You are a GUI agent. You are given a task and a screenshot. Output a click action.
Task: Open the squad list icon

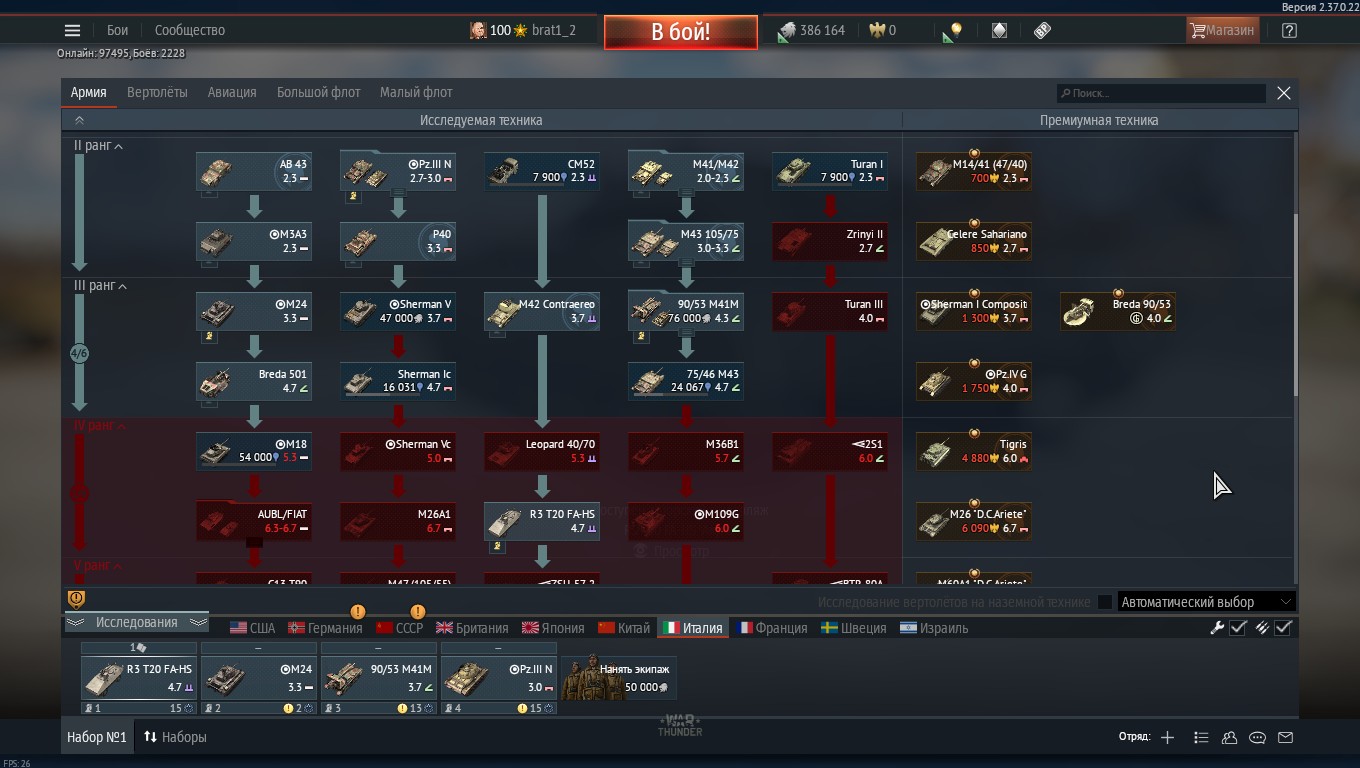coord(1201,737)
